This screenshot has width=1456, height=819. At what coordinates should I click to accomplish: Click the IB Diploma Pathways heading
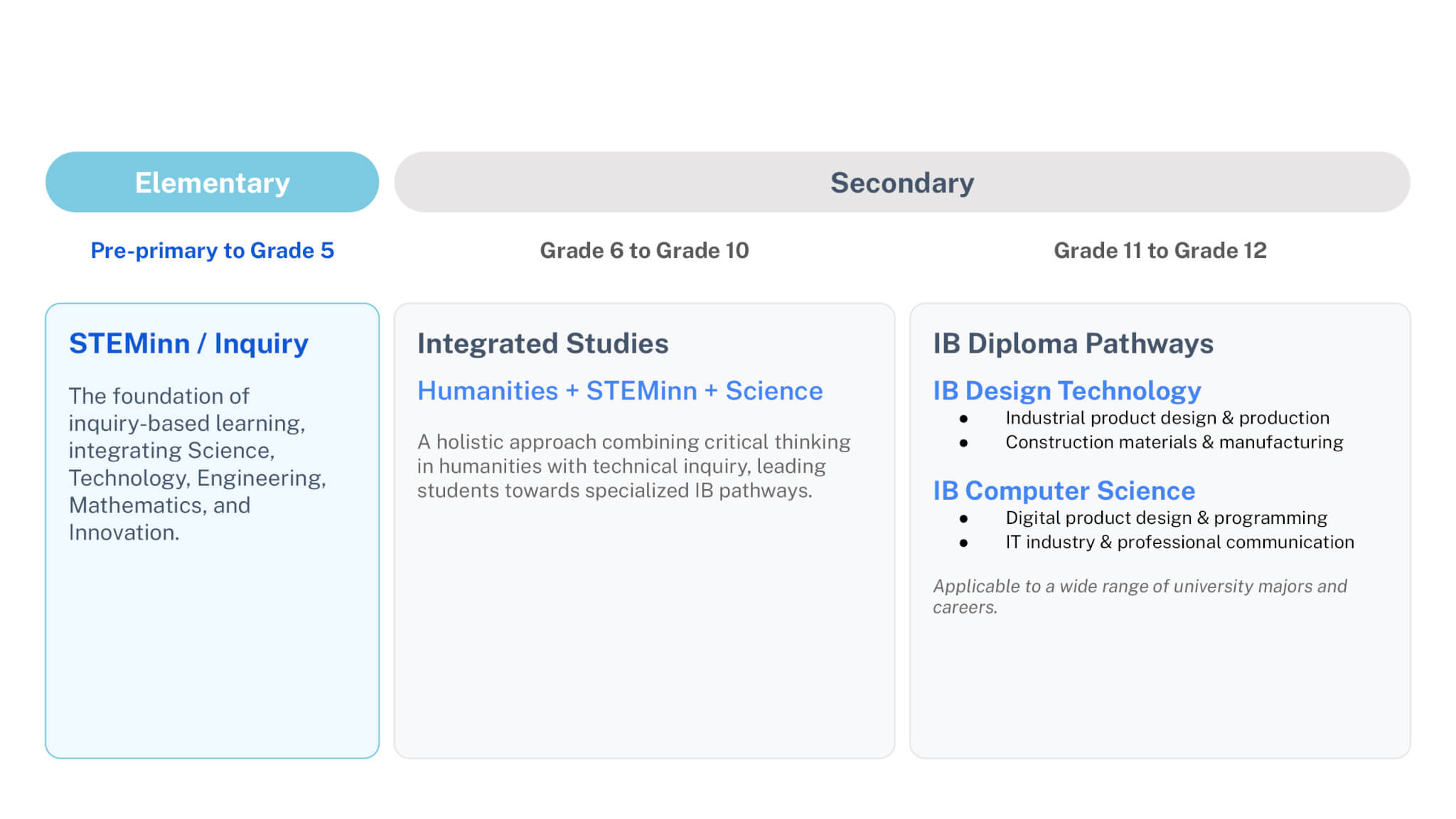coord(1073,343)
